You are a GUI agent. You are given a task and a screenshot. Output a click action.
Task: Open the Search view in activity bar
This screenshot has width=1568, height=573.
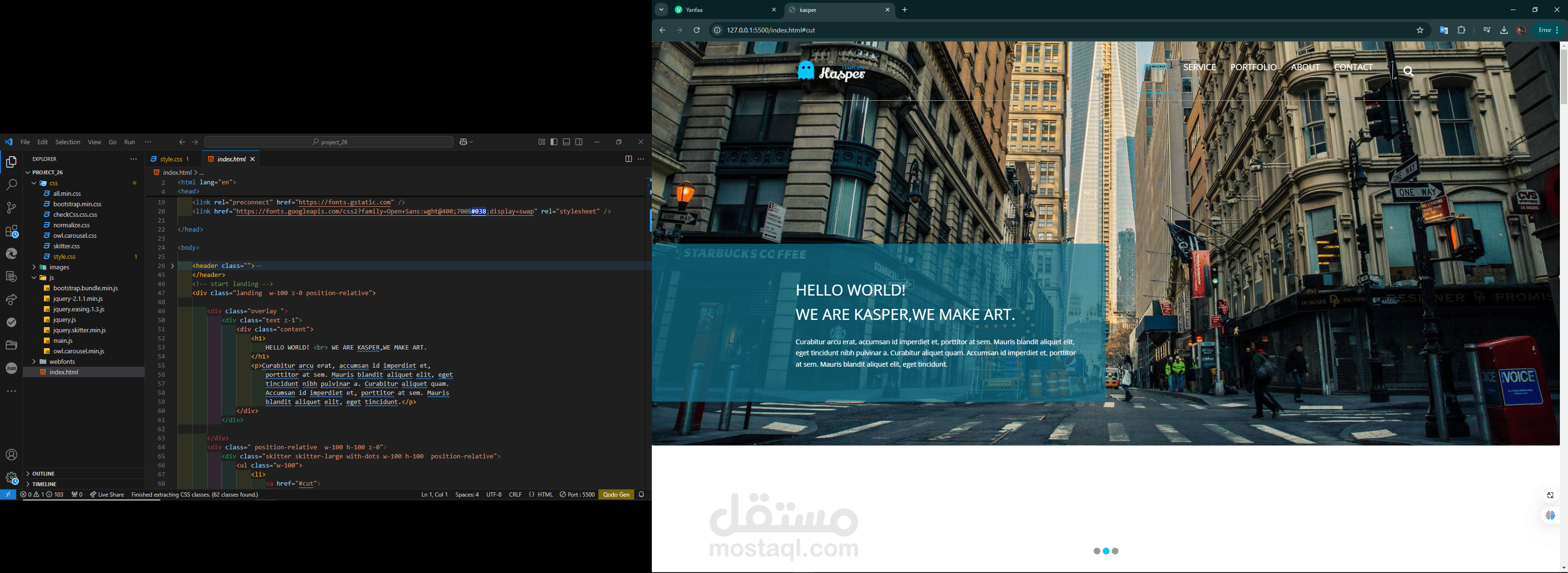click(x=11, y=184)
